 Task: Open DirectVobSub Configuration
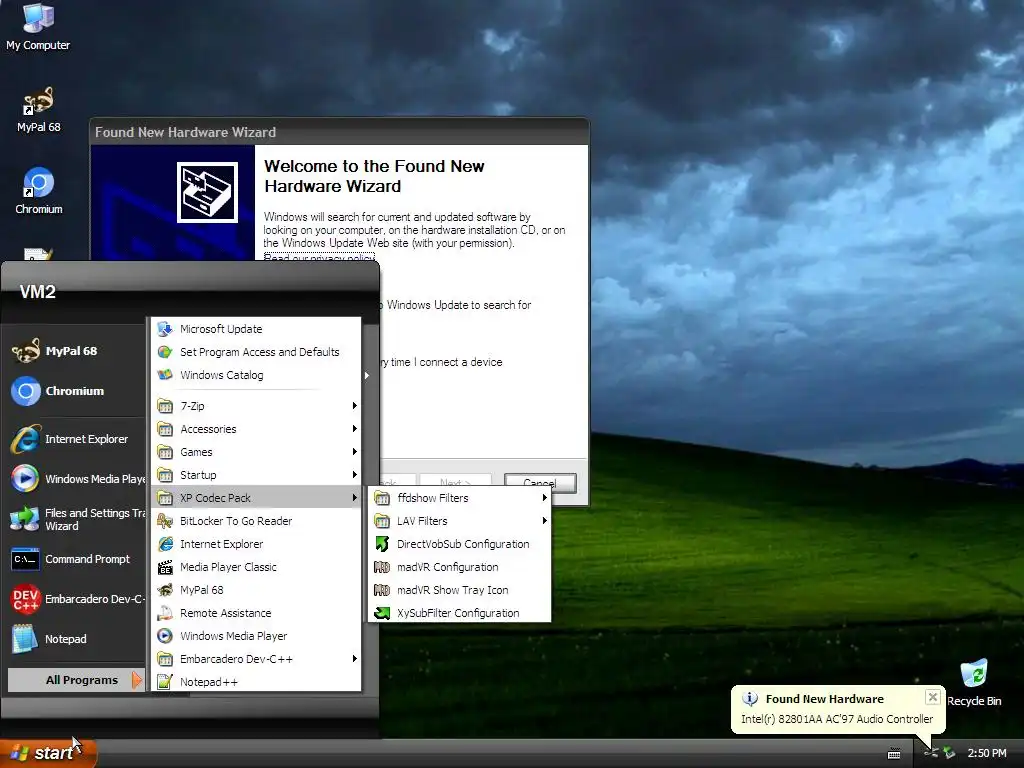[x=460, y=544]
